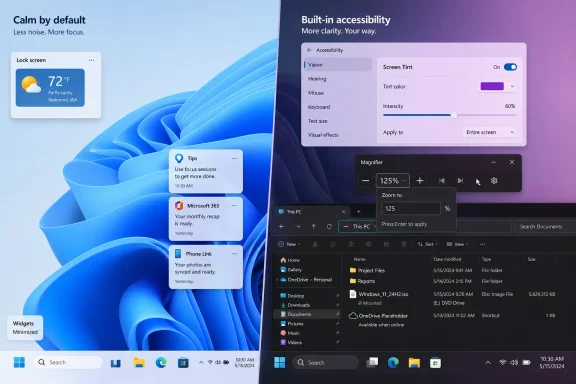
Task: Open Start menu on the light taskbar
Action: [x=19, y=362]
